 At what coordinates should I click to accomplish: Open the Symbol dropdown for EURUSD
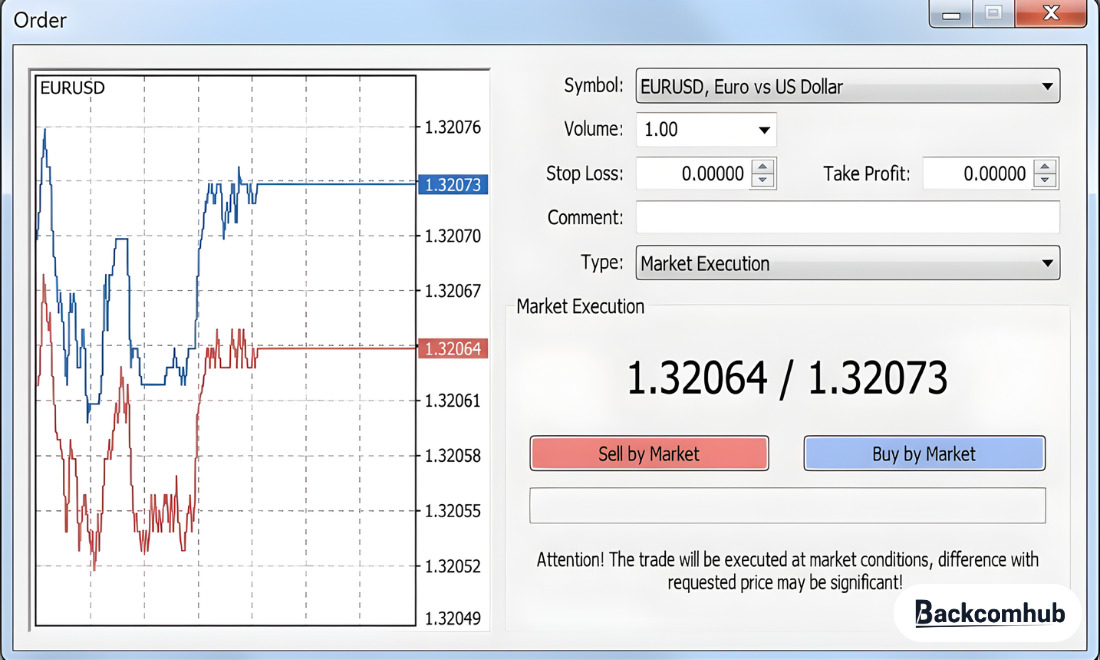point(847,86)
